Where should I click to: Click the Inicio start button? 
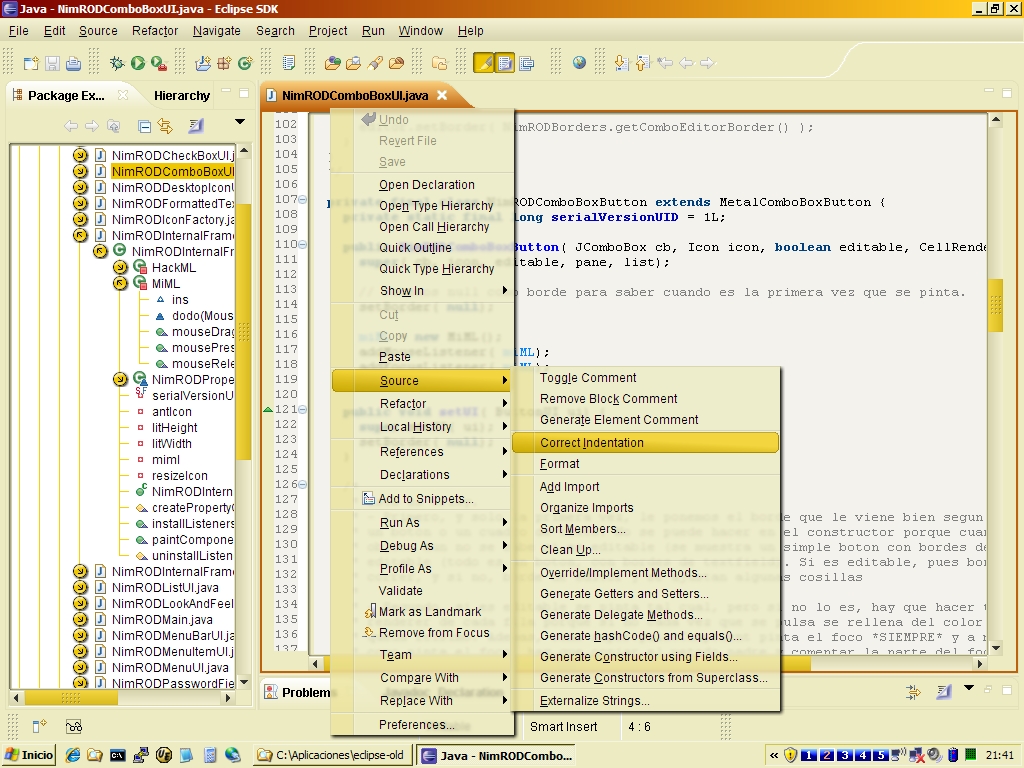click(x=30, y=755)
